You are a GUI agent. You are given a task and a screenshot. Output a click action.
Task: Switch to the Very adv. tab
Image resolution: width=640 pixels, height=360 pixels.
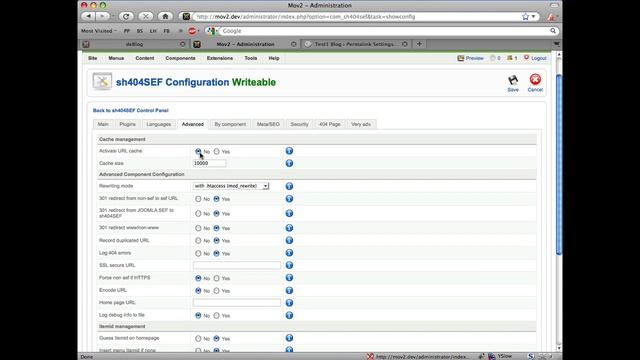(361, 124)
